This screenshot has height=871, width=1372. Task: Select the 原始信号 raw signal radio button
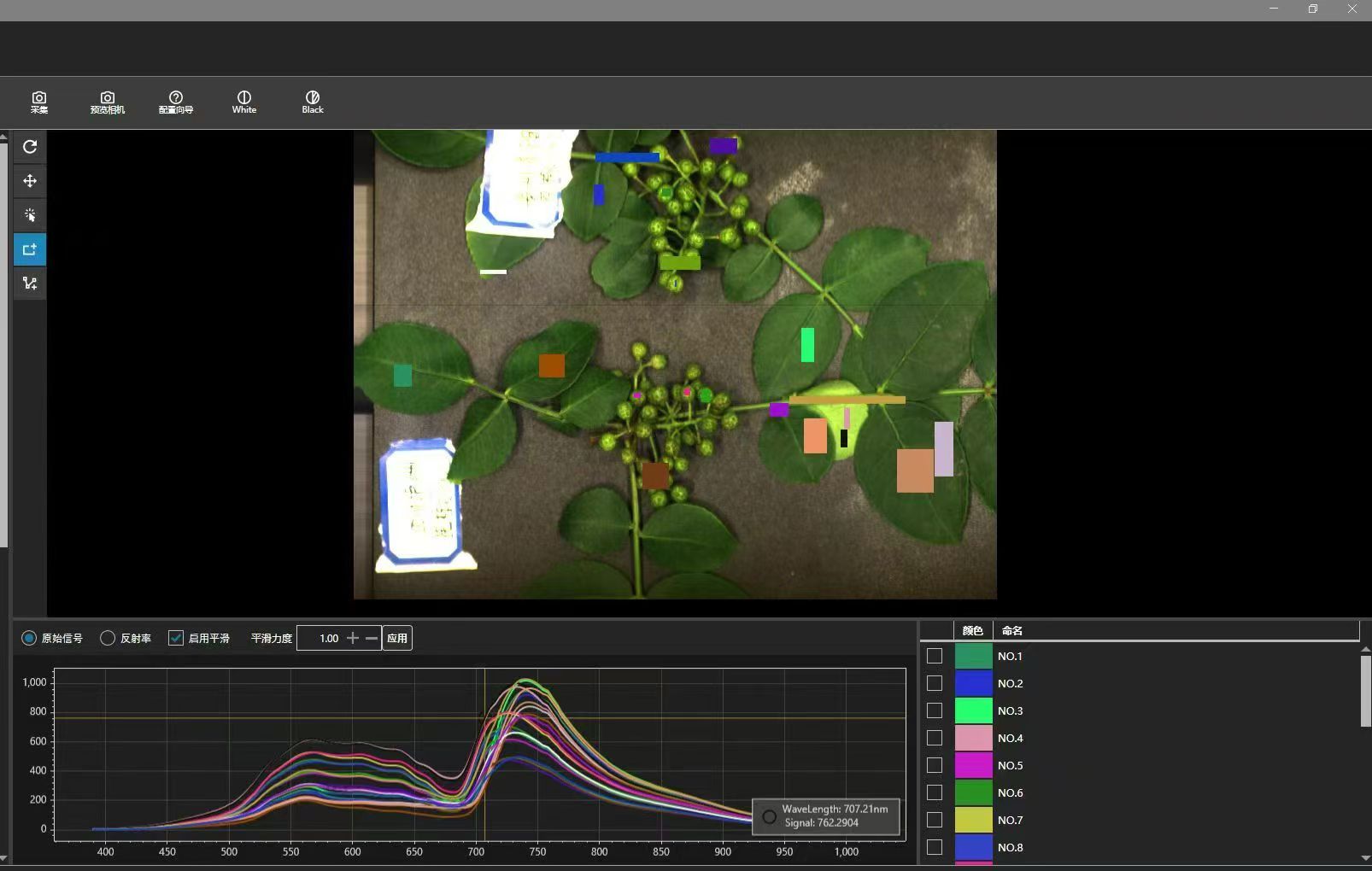click(x=29, y=638)
